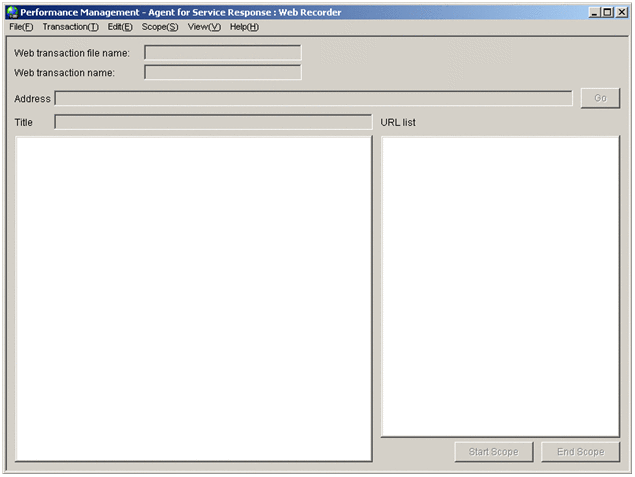
Task: Click the End Scope button
Action: coord(580,452)
